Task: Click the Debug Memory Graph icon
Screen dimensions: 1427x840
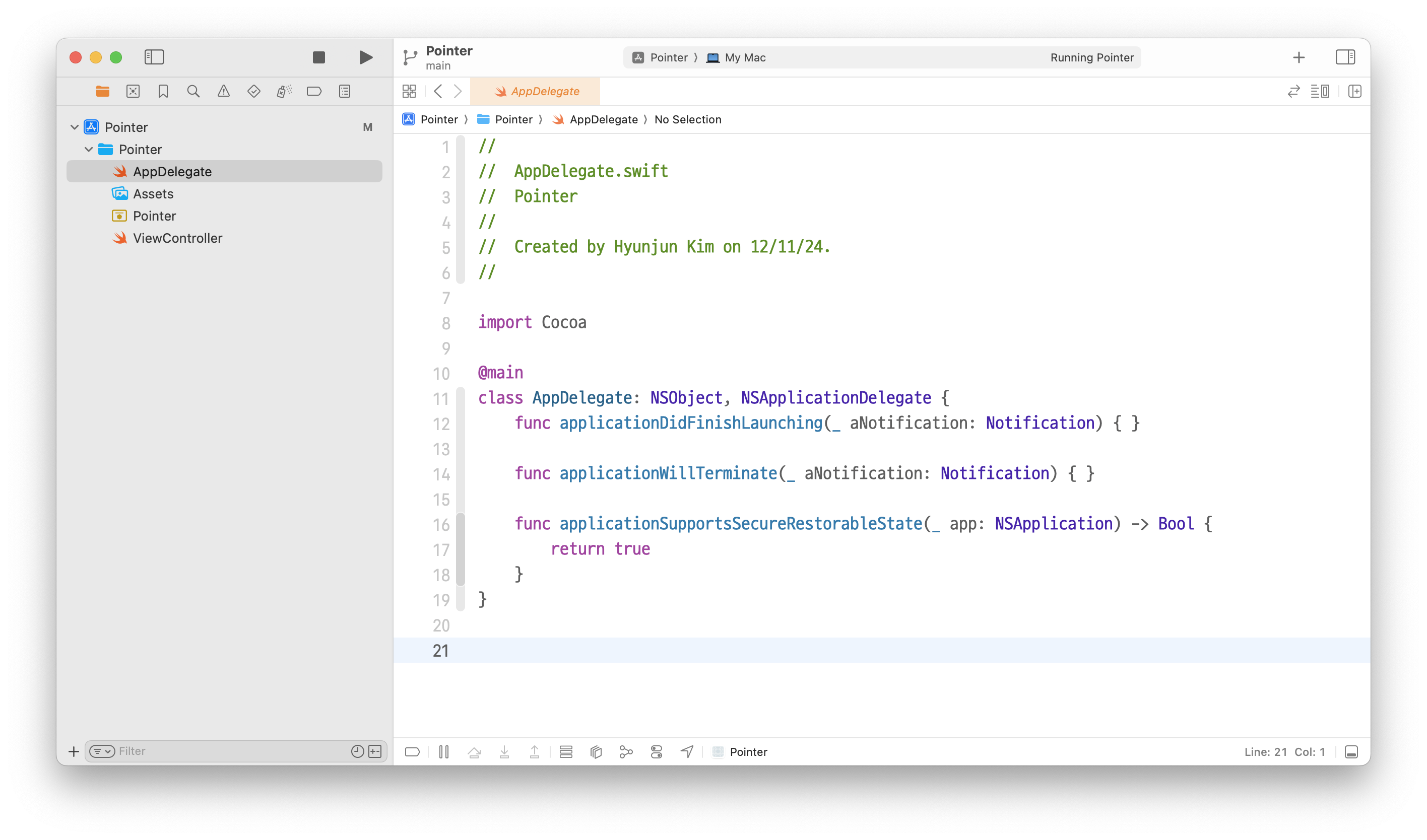Action: 626,752
